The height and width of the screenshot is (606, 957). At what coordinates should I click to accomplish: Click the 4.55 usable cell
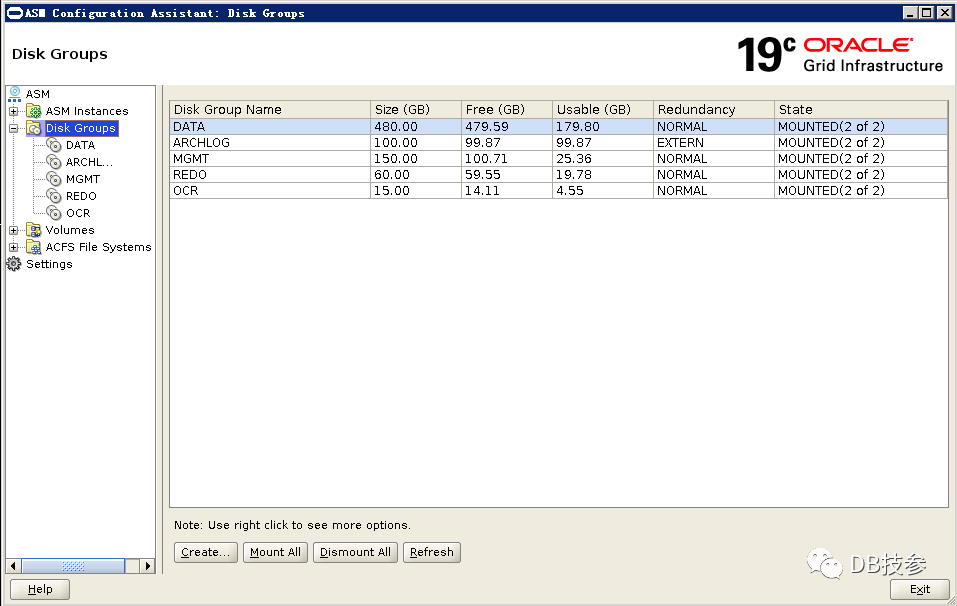(602, 190)
